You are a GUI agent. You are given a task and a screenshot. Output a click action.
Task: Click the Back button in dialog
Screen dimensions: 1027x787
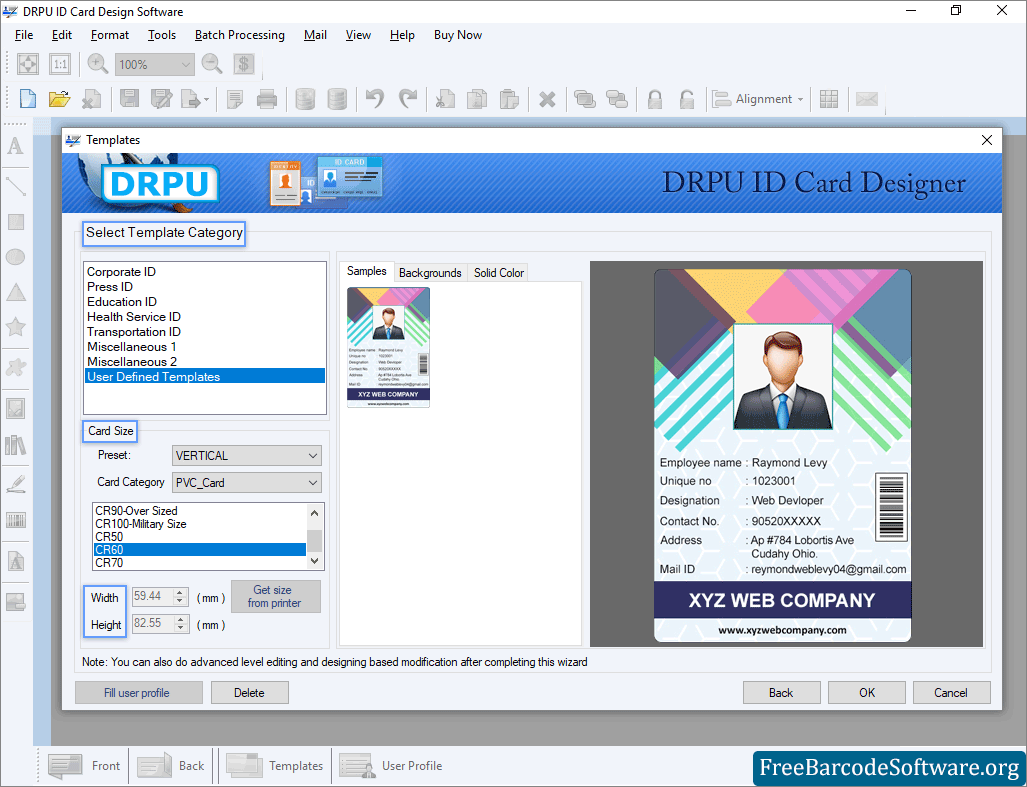pos(781,693)
